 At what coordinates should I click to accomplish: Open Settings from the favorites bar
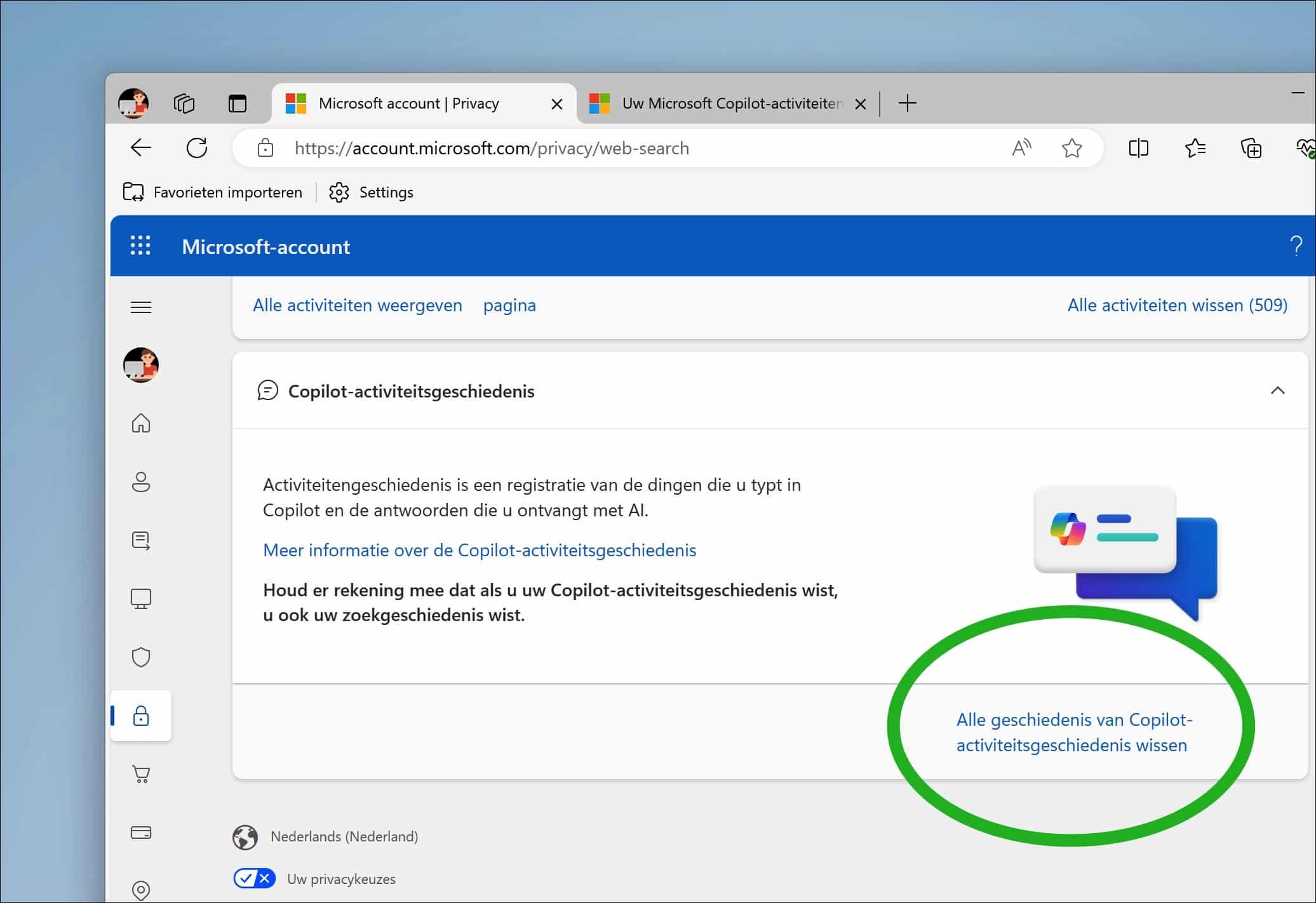click(372, 192)
